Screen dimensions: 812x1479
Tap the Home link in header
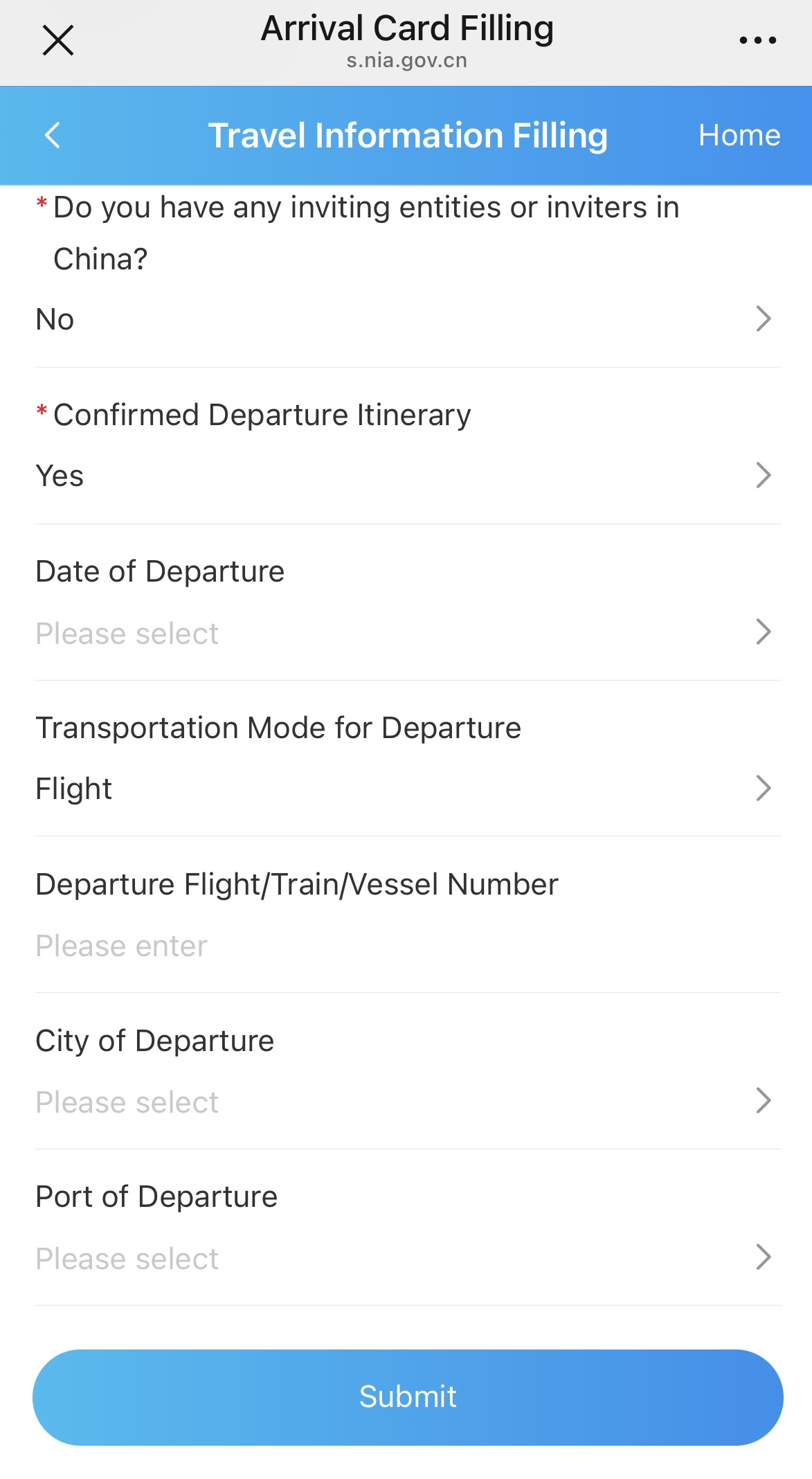coord(739,135)
